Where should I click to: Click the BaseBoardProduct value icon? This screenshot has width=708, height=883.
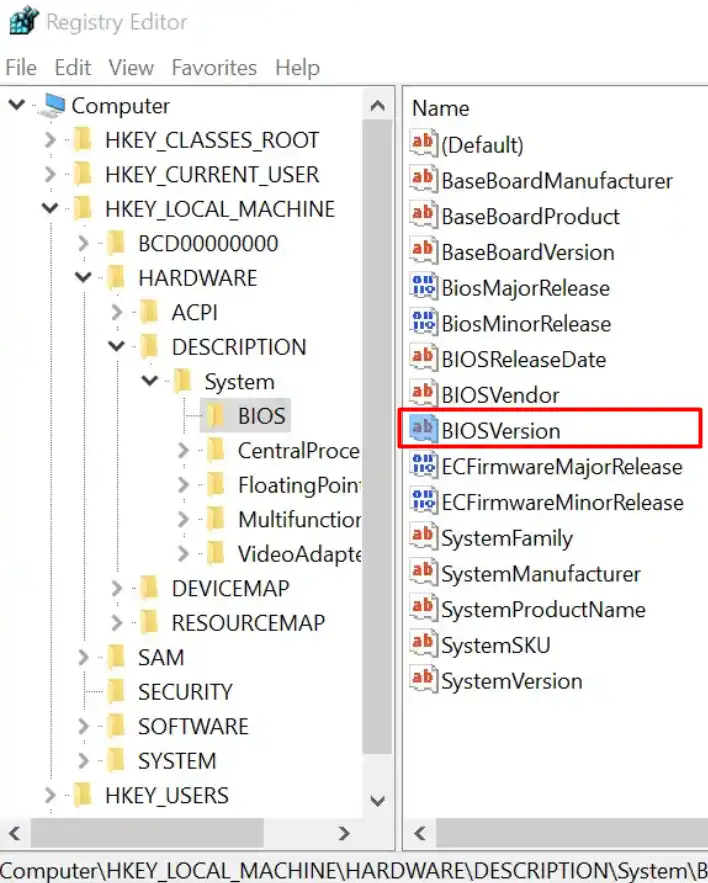424,216
